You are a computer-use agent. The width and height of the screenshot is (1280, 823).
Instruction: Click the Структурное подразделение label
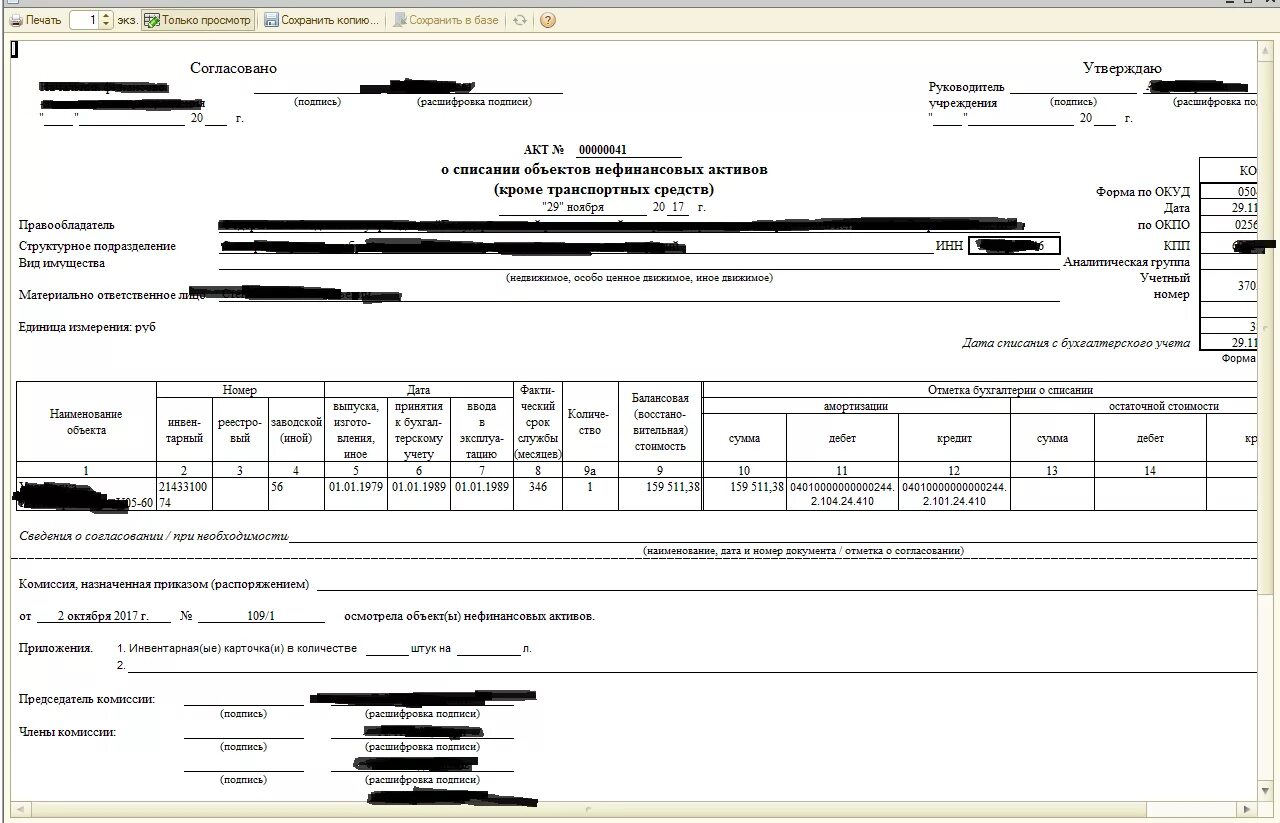coord(97,246)
